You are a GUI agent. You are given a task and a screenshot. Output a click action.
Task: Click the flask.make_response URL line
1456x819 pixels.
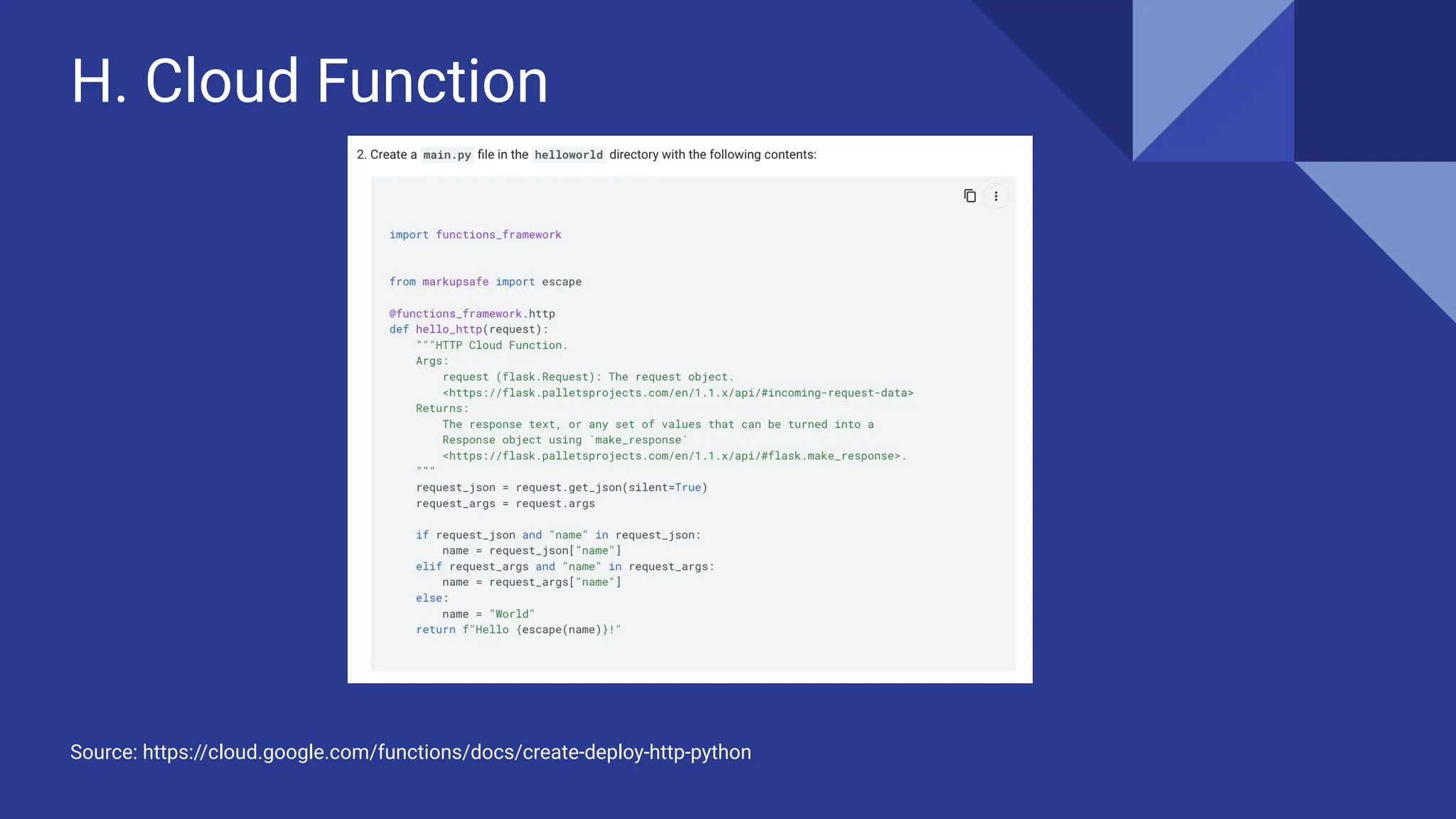click(674, 456)
